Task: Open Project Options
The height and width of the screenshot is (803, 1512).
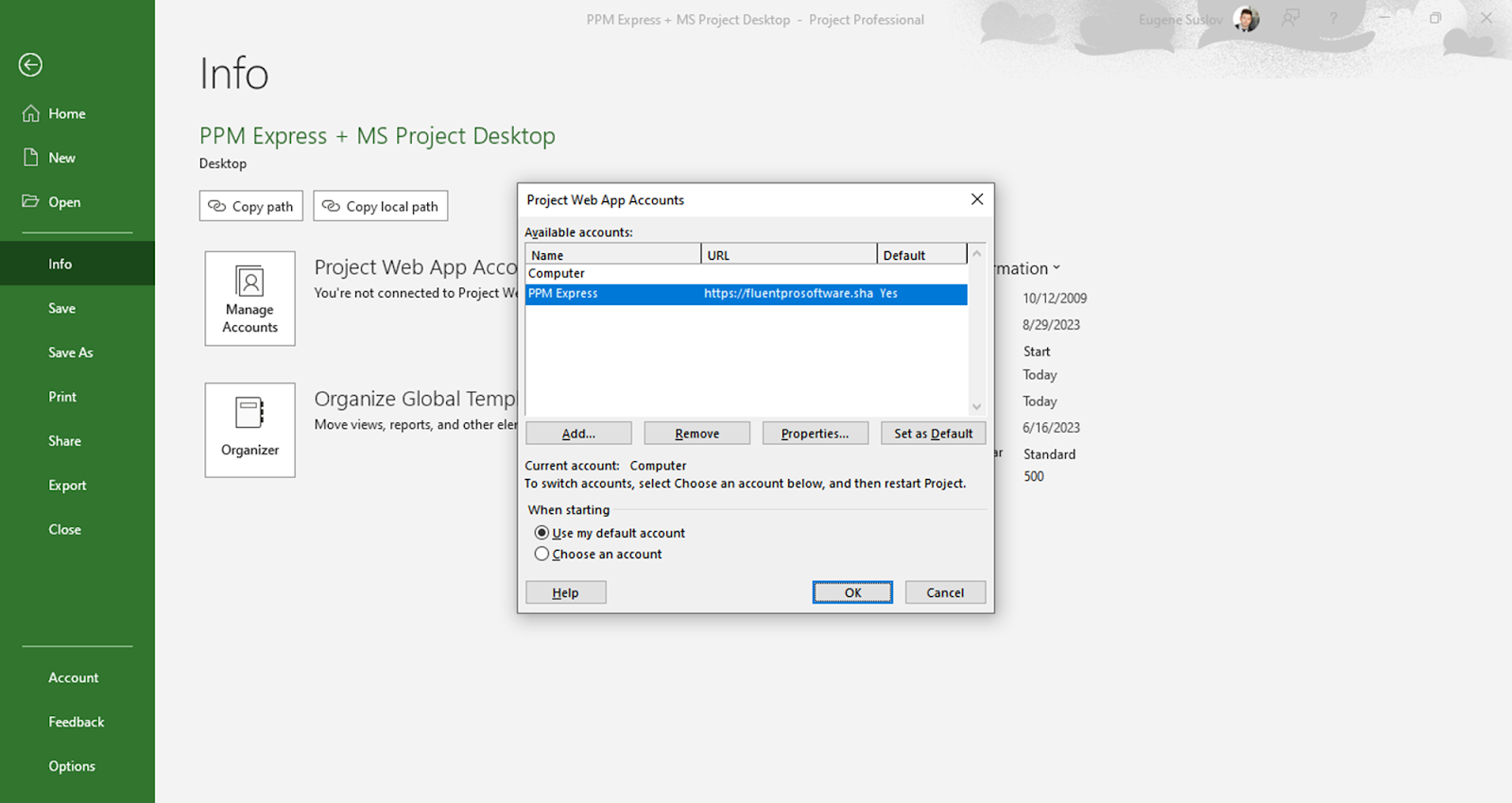Action: tap(77, 766)
